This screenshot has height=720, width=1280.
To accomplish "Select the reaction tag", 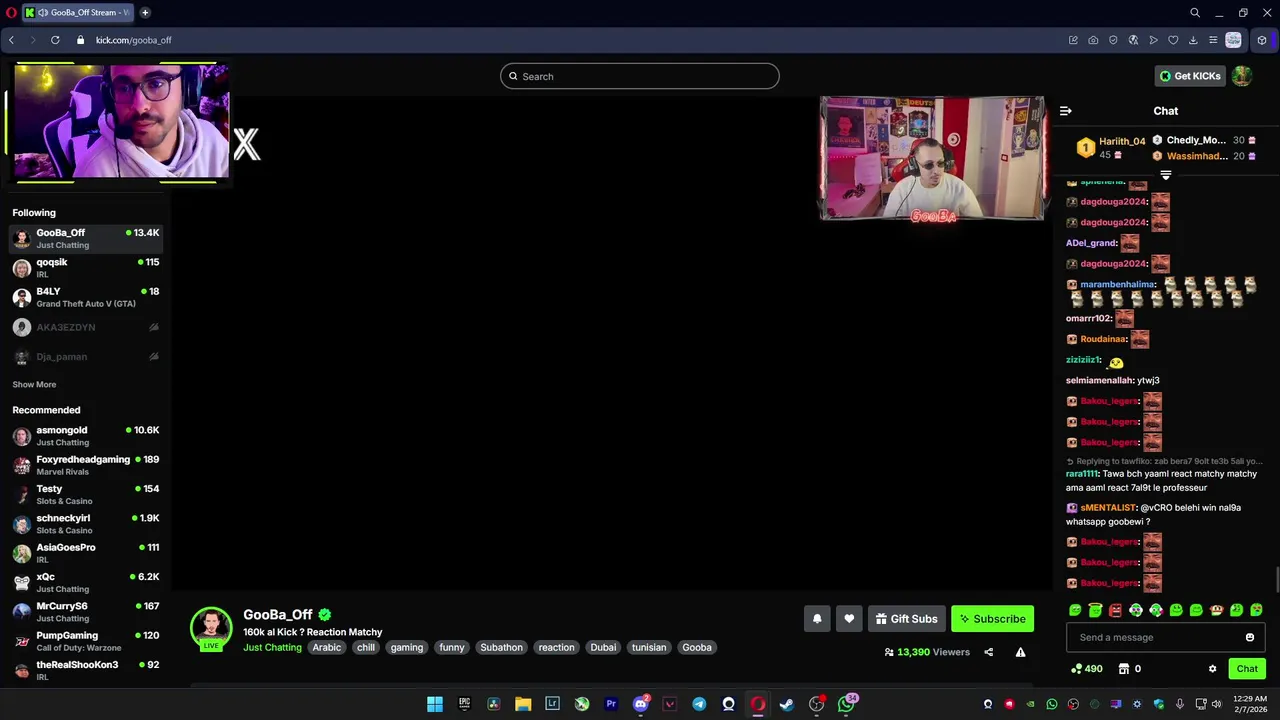I will (x=556, y=648).
